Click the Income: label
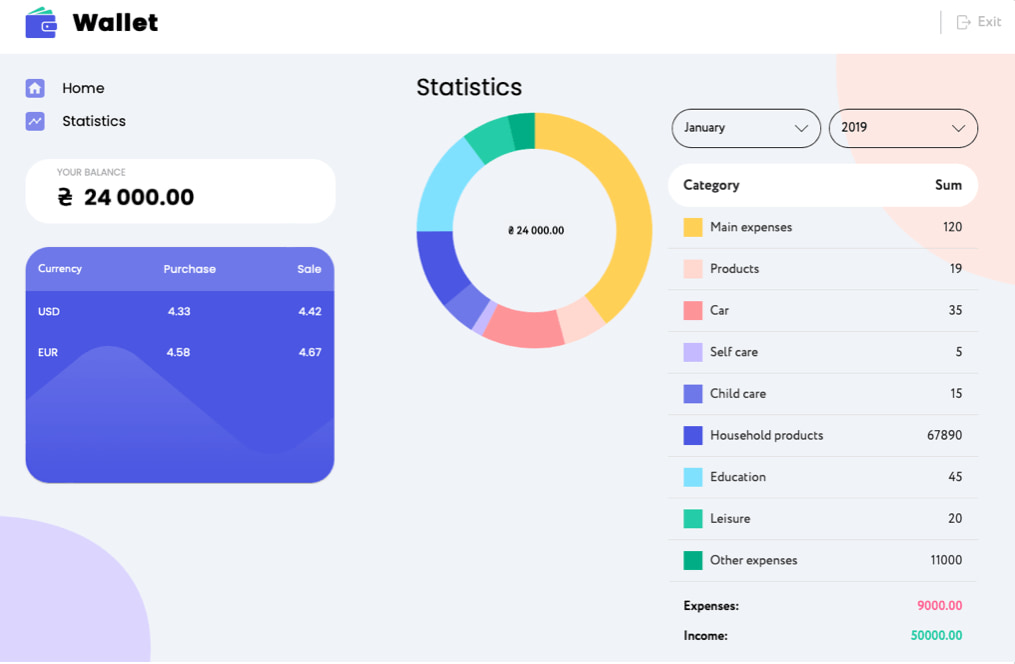The height and width of the screenshot is (664, 1015). pyautogui.click(x=705, y=636)
